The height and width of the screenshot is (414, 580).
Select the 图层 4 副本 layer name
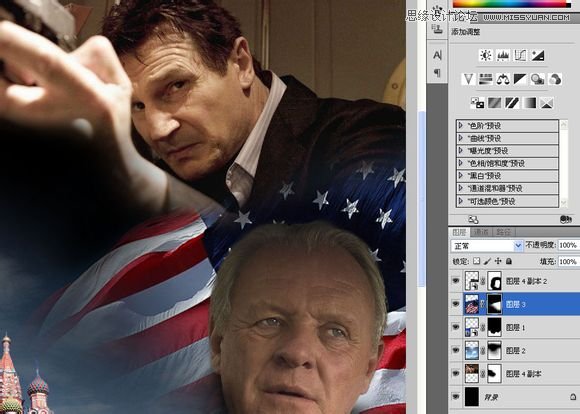point(523,374)
